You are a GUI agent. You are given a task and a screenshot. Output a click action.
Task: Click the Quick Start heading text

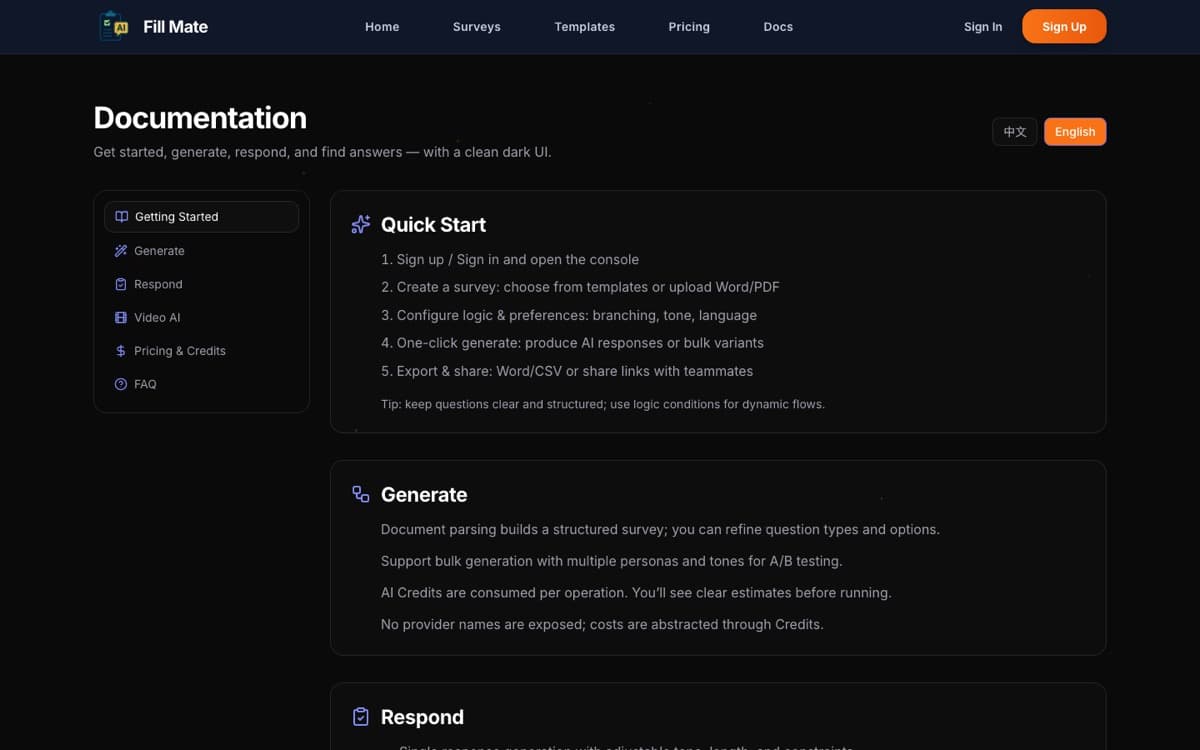[x=433, y=225]
